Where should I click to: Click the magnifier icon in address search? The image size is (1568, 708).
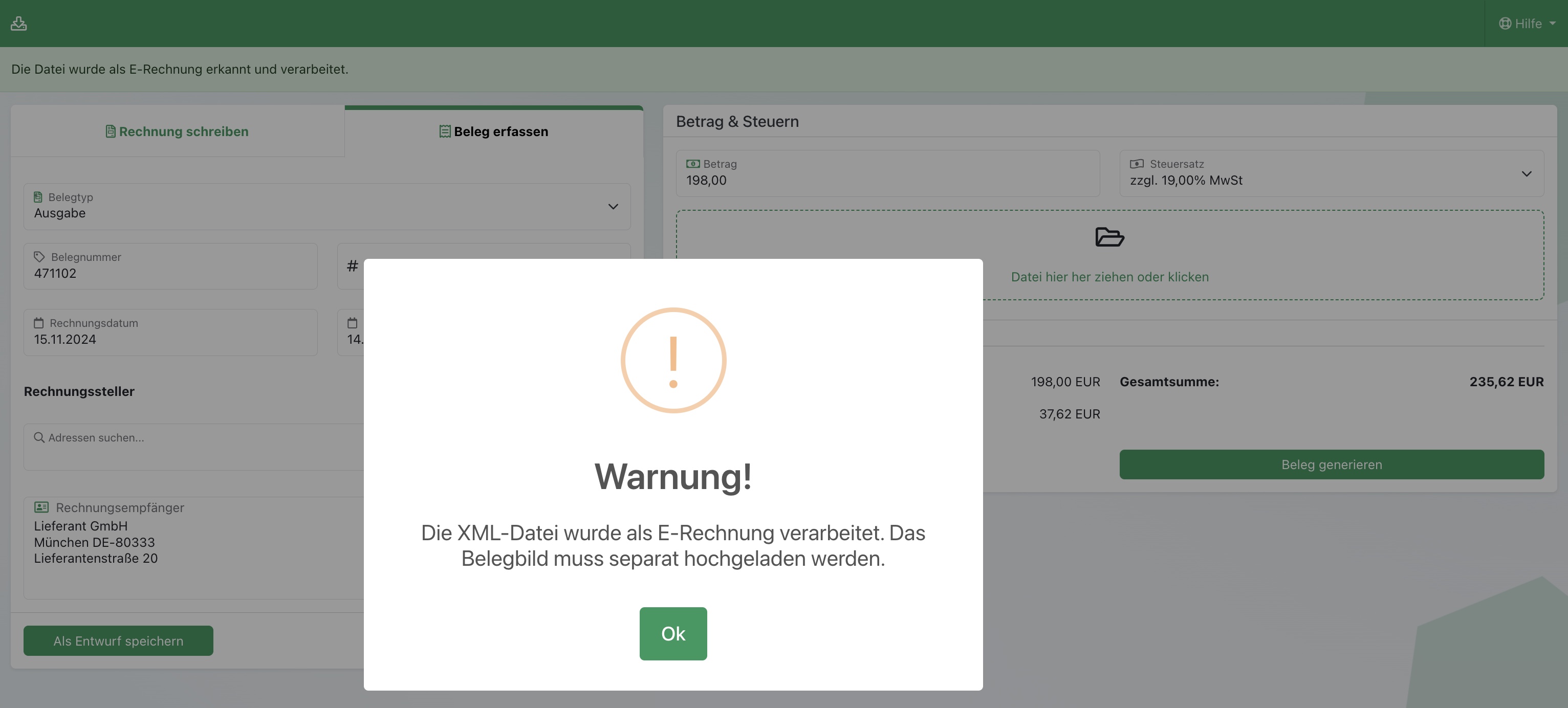coord(39,437)
